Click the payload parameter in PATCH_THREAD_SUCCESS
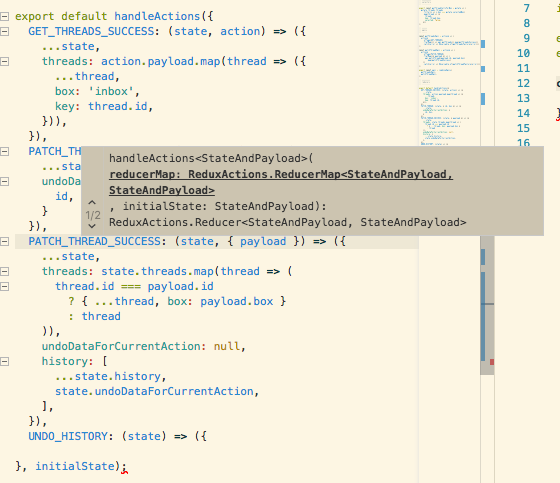The height and width of the screenshot is (483, 560). coord(263,242)
